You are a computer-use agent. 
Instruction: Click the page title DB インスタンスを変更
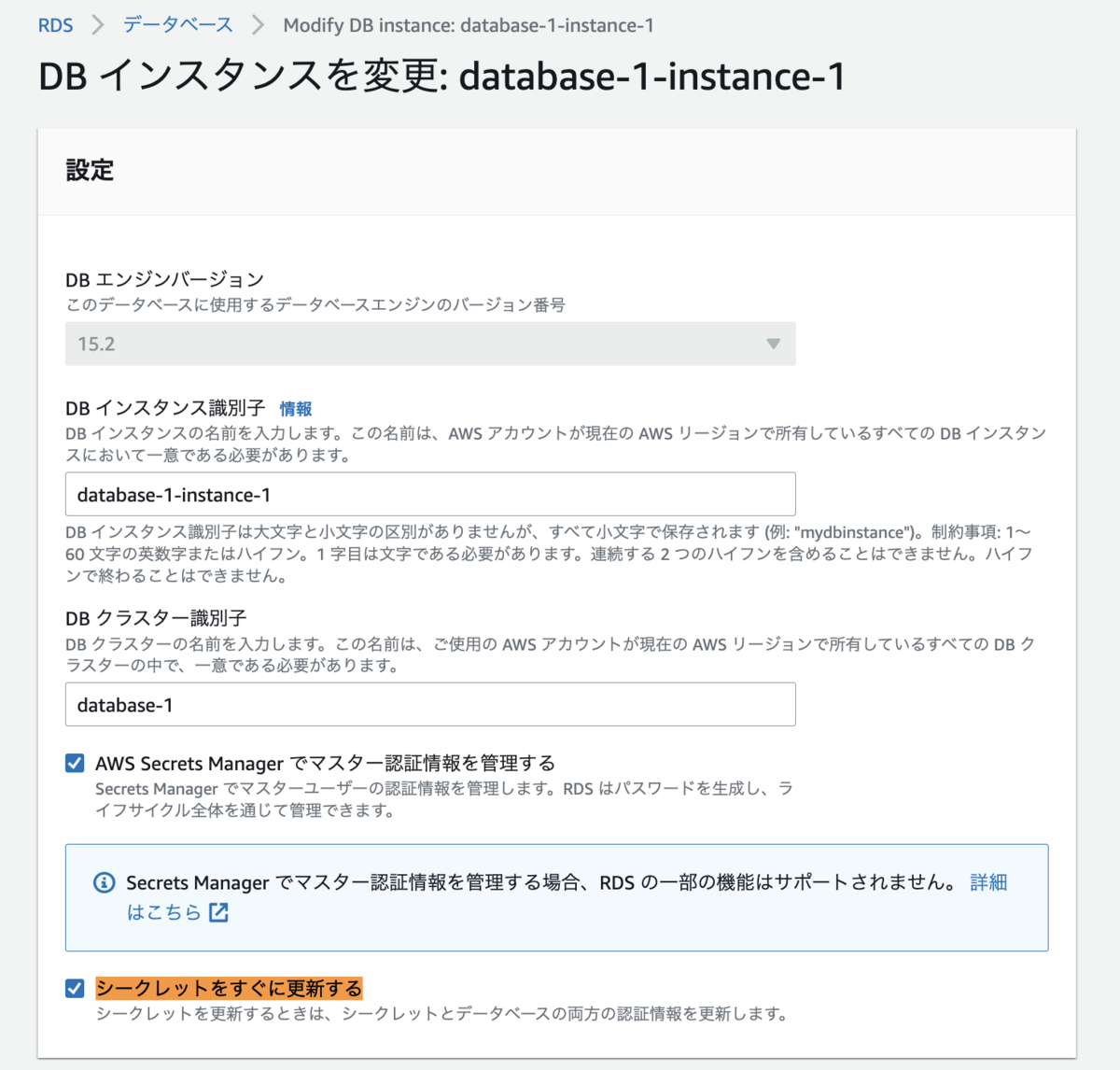point(441,76)
